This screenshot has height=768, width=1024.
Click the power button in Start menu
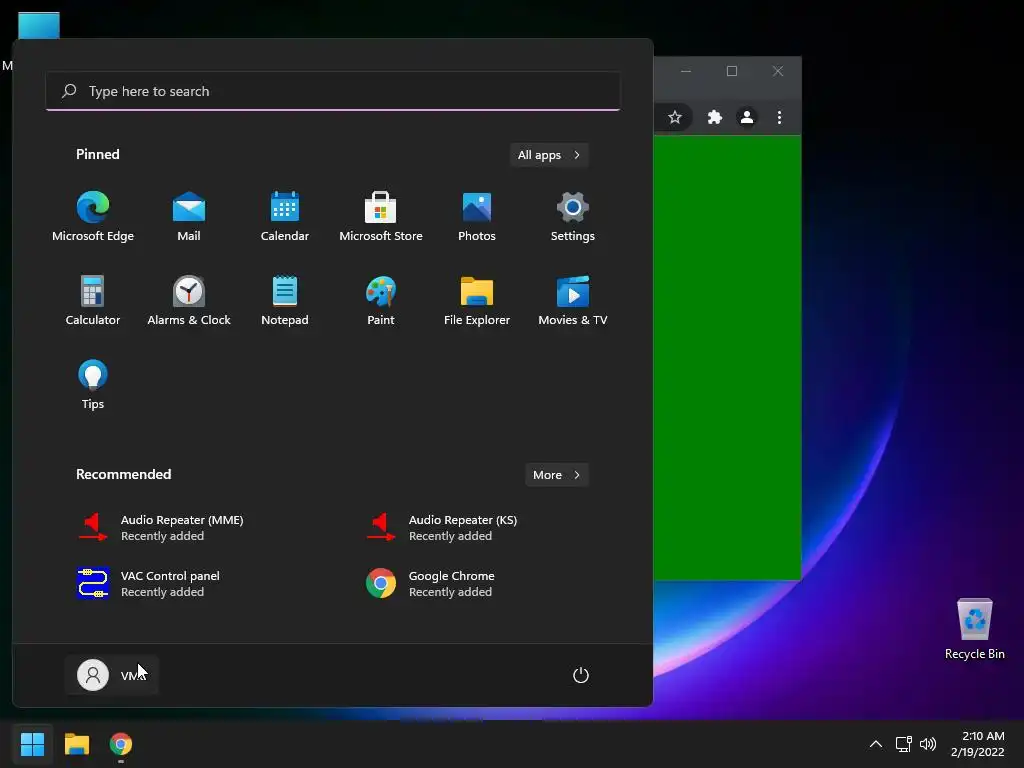(x=581, y=675)
